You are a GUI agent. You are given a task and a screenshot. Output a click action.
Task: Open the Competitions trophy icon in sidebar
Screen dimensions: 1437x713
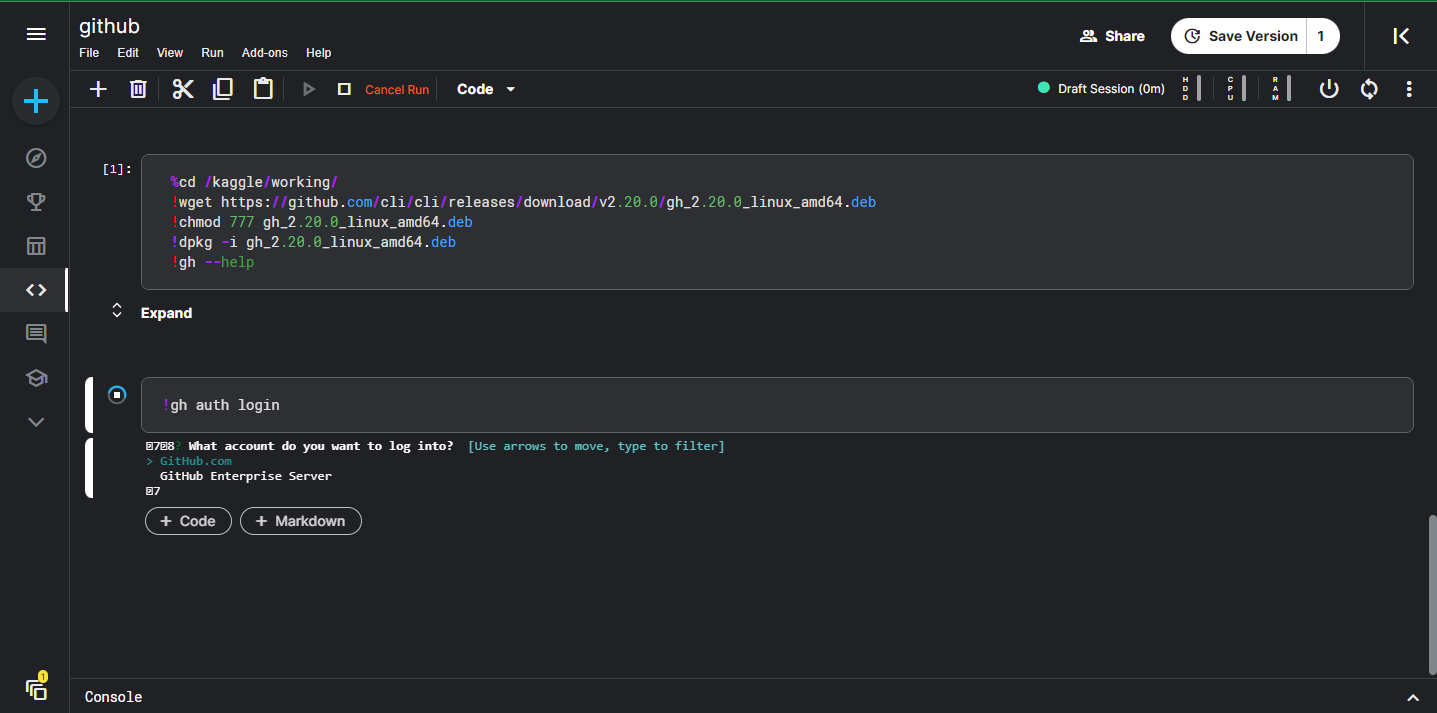click(x=36, y=202)
